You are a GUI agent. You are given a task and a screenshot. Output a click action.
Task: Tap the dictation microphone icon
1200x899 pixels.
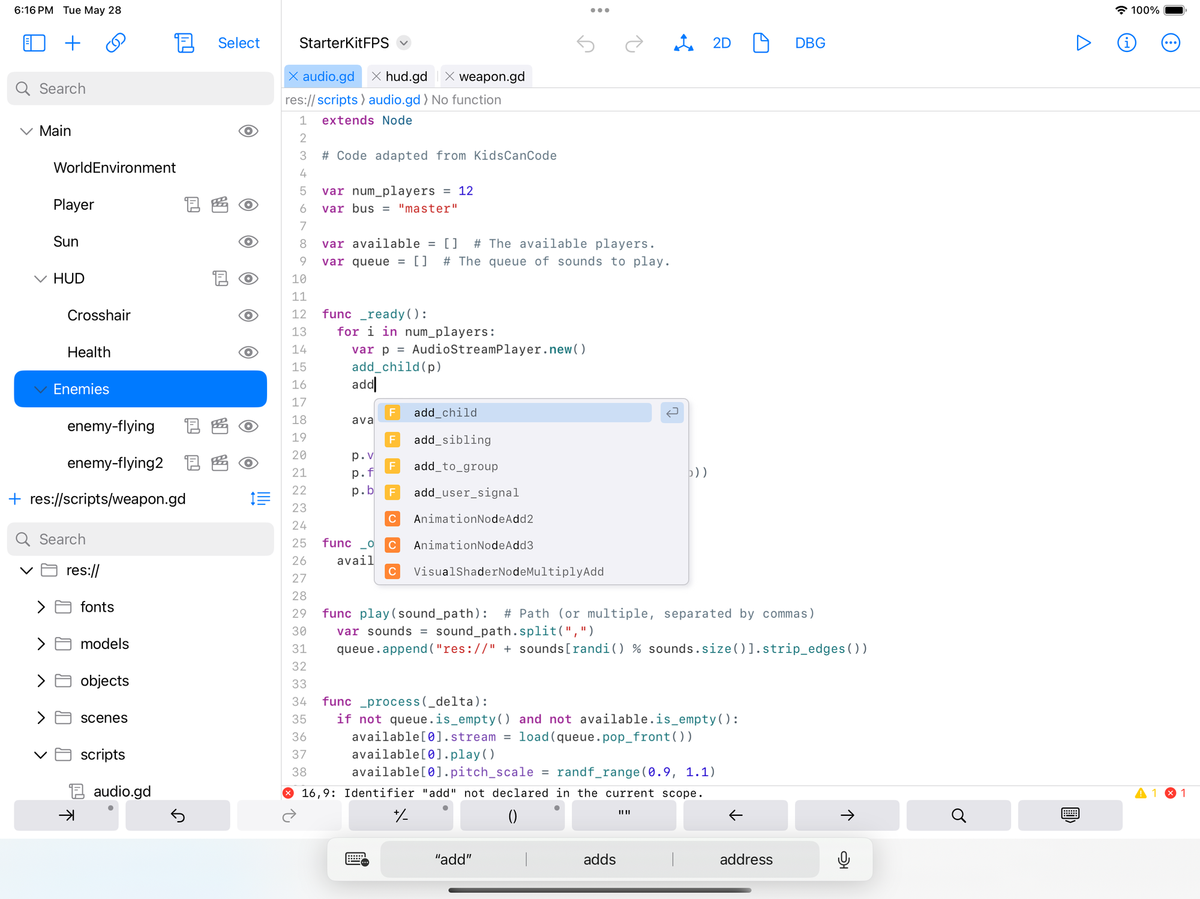(843, 858)
